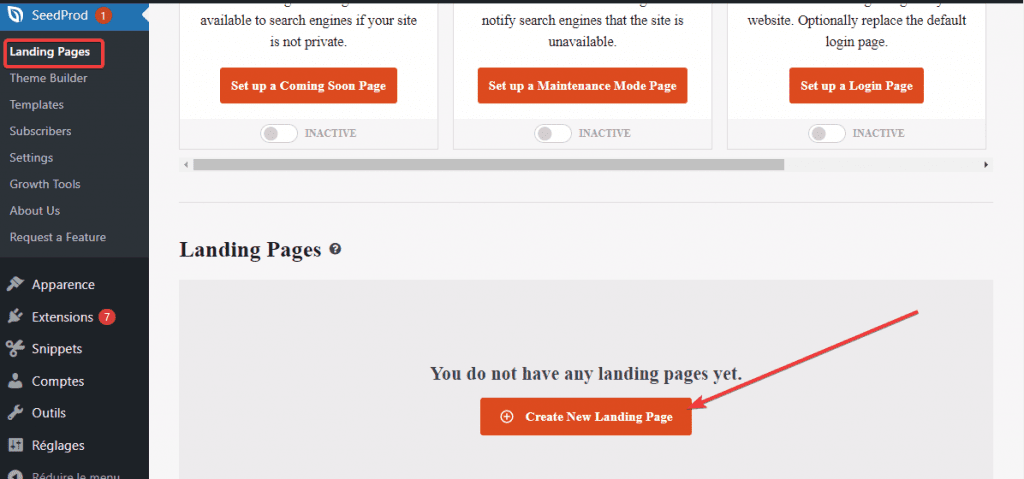Collapse the menu with Réduire le menu

75,474
